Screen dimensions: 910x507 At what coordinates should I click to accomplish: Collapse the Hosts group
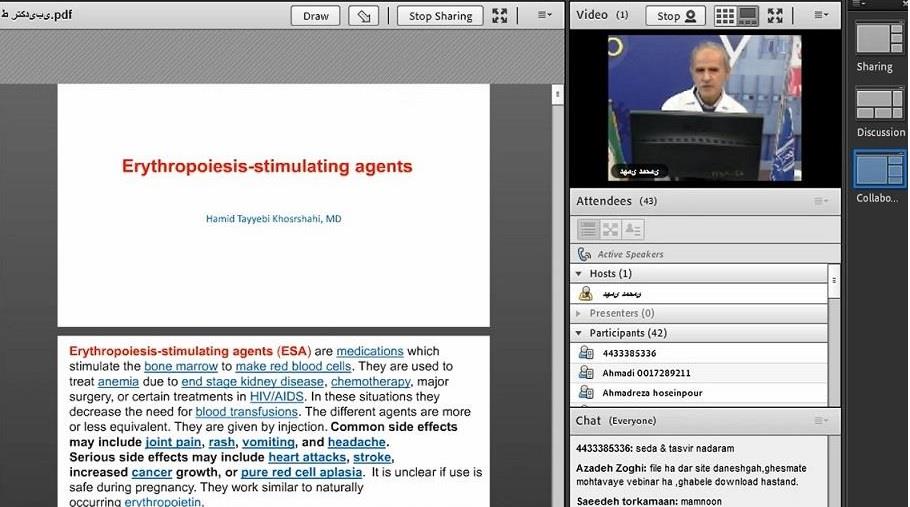[x=578, y=273]
